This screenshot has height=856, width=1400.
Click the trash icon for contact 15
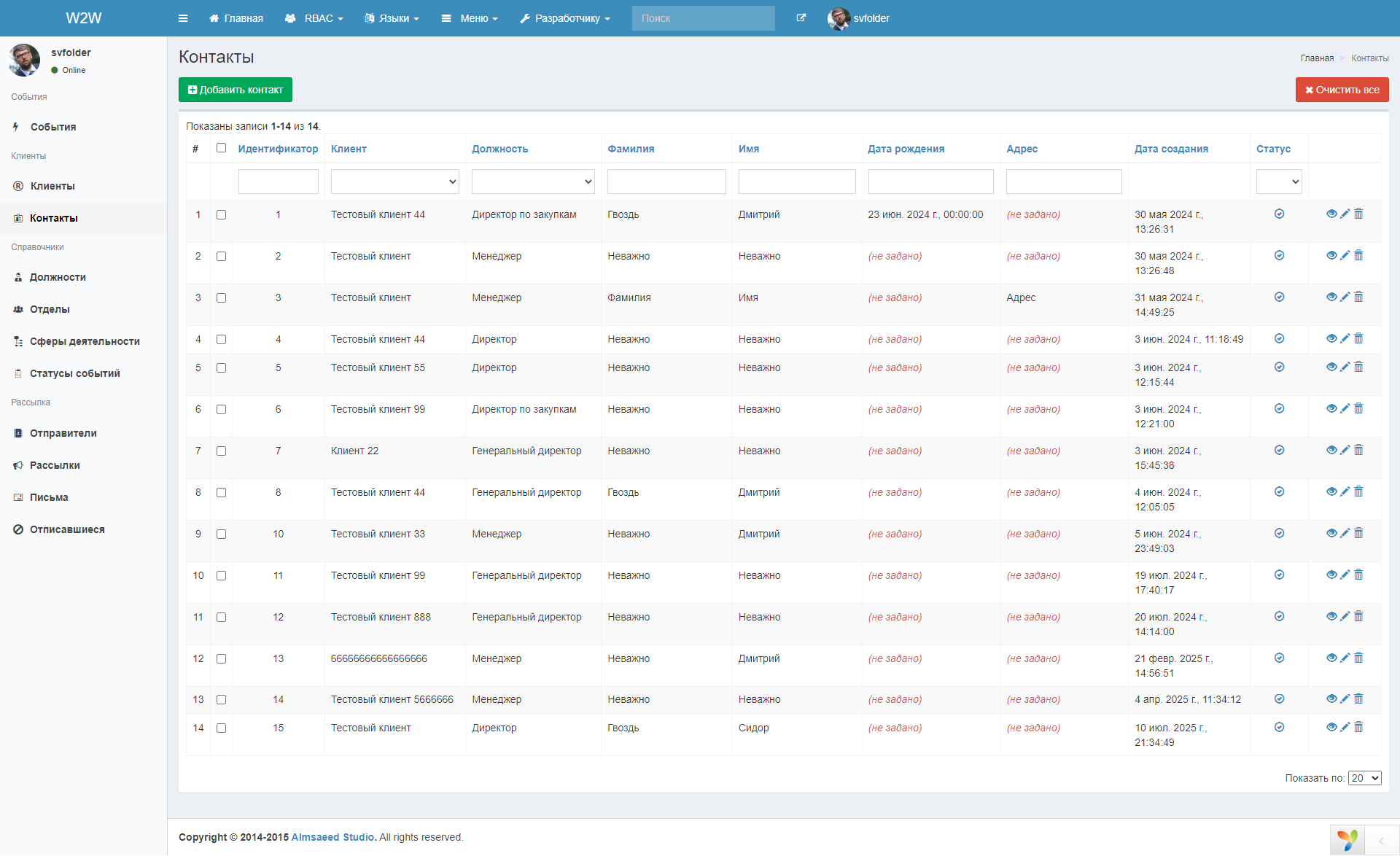coord(1358,728)
